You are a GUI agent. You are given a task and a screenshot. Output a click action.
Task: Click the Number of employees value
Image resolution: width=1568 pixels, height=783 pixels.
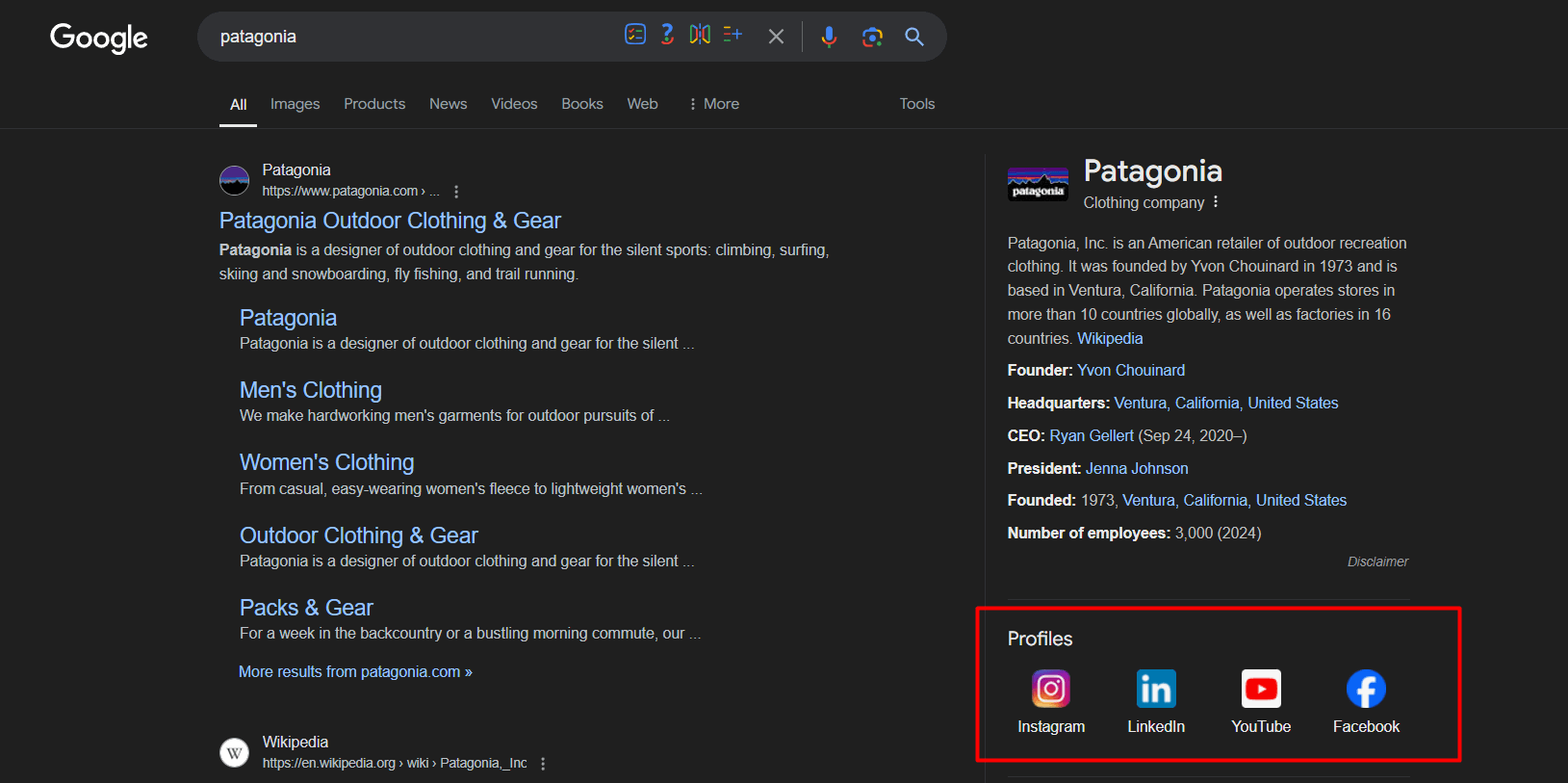click(x=1218, y=534)
